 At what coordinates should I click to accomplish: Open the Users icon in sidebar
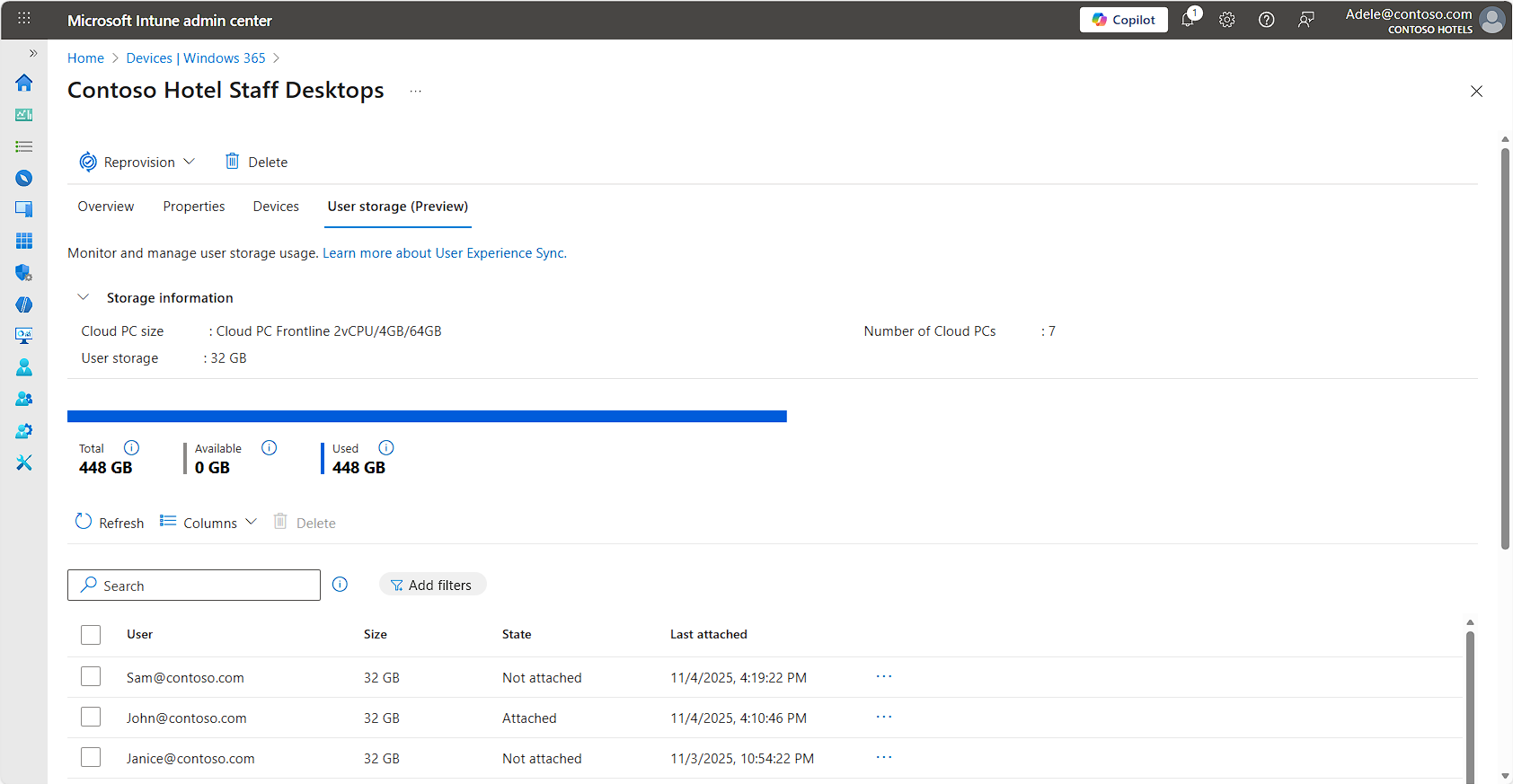(x=24, y=367)
